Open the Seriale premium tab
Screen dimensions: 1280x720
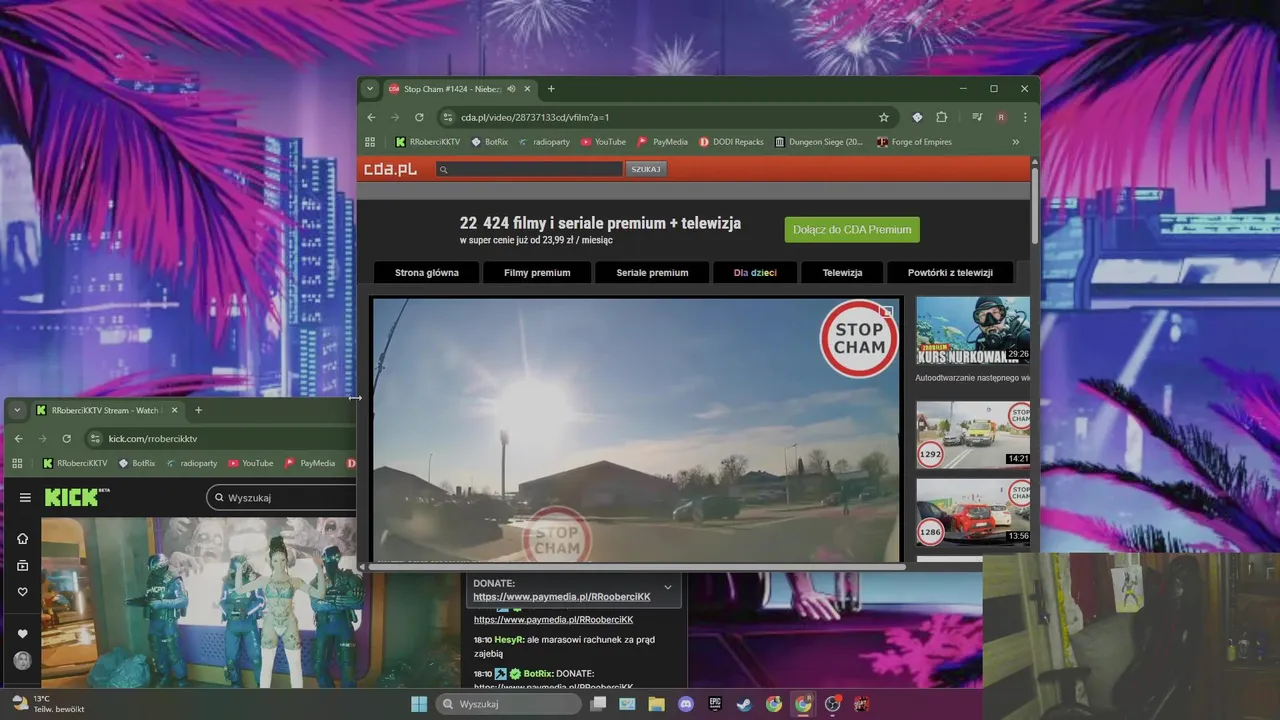[x=652, y=272]
